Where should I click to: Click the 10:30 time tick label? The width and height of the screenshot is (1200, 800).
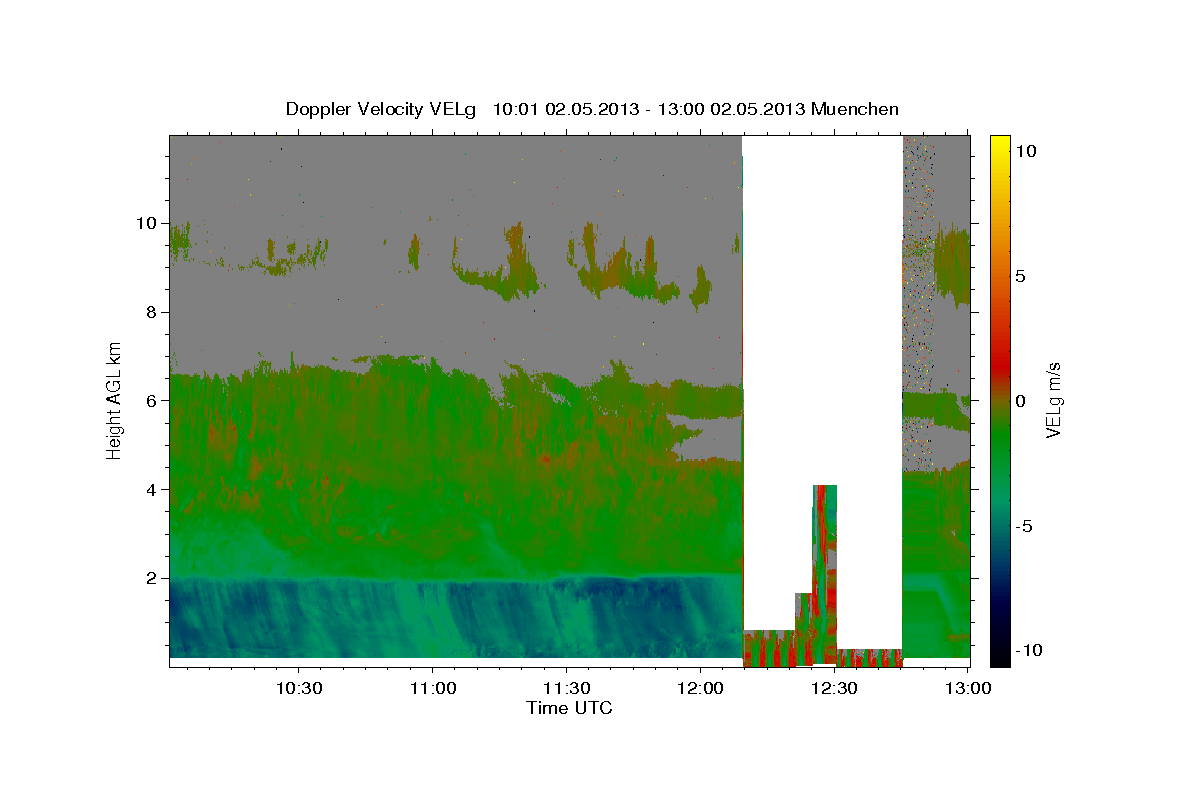[299, 689]
